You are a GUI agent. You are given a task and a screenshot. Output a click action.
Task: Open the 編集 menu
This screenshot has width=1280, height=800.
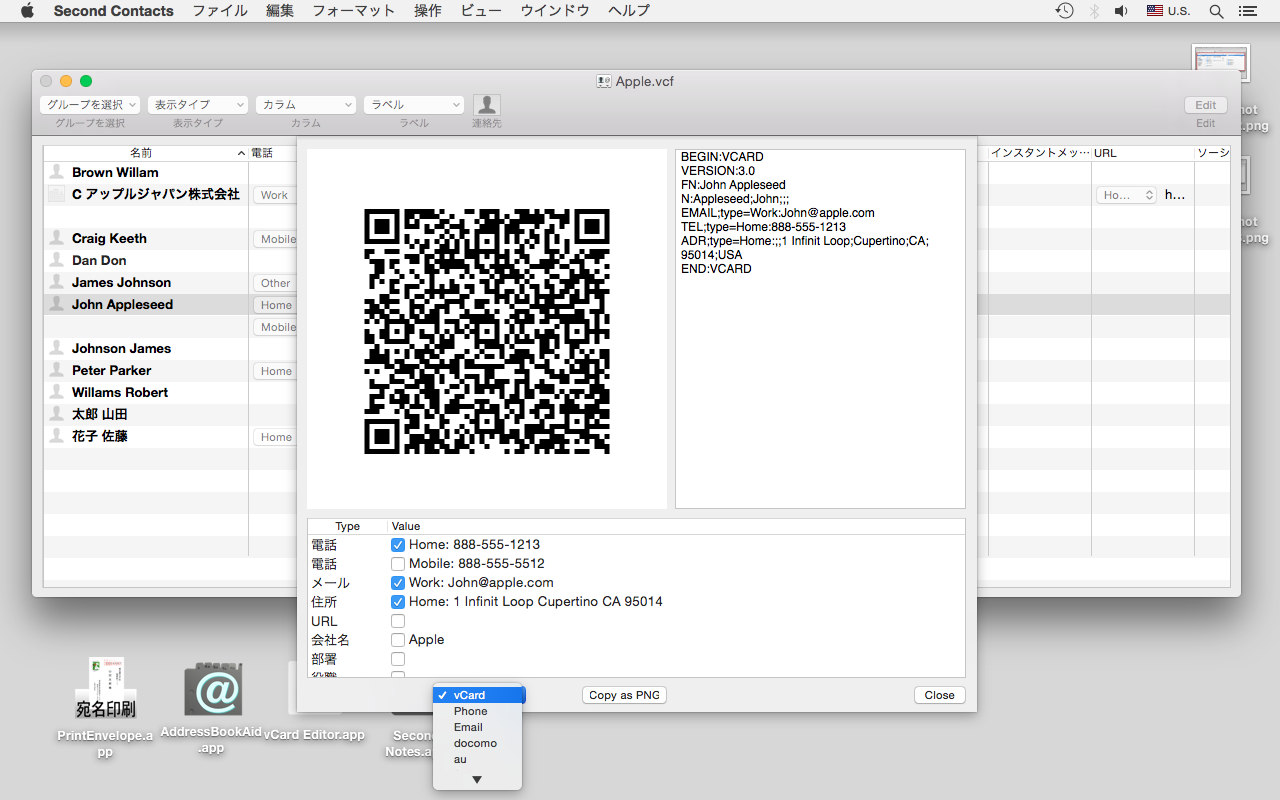pyautogui.click(x=280, y=11)
